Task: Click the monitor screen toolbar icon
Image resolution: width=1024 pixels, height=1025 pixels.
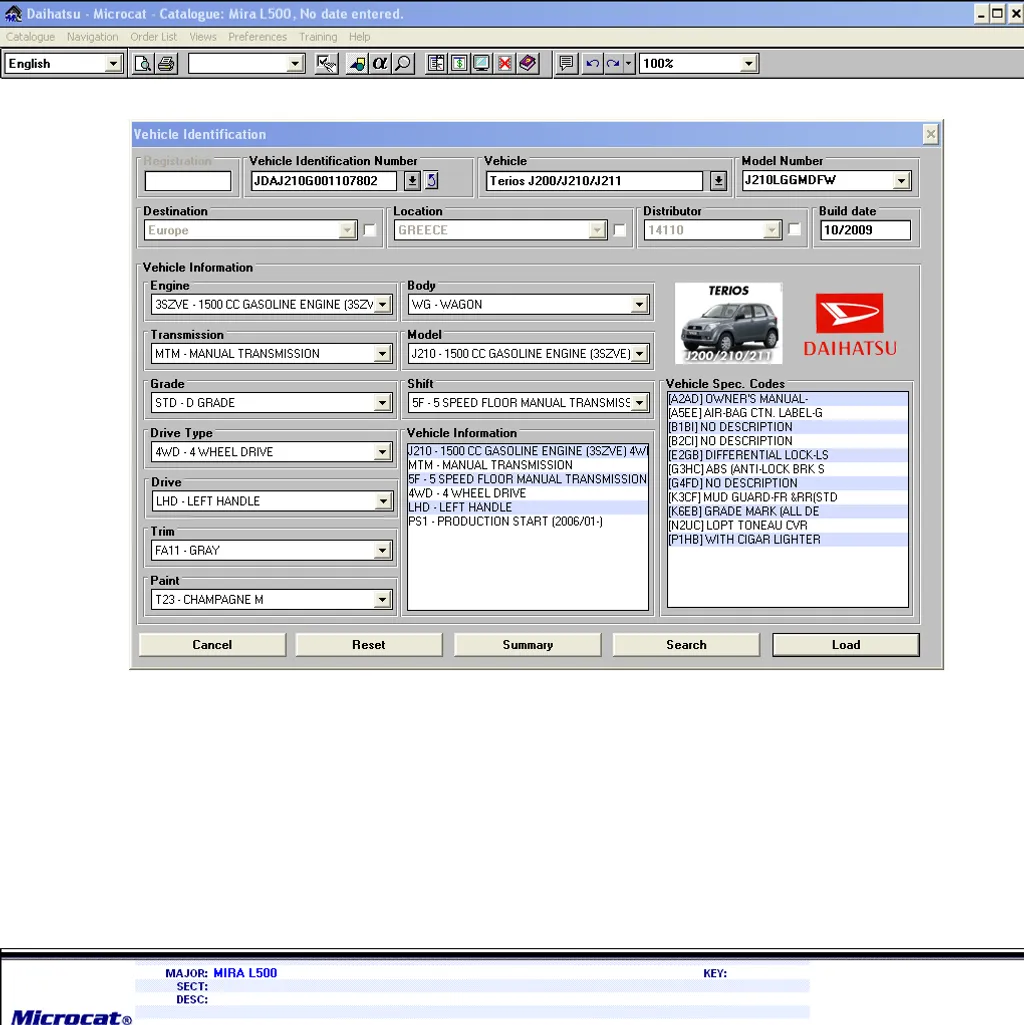Action: pos(482,63)
